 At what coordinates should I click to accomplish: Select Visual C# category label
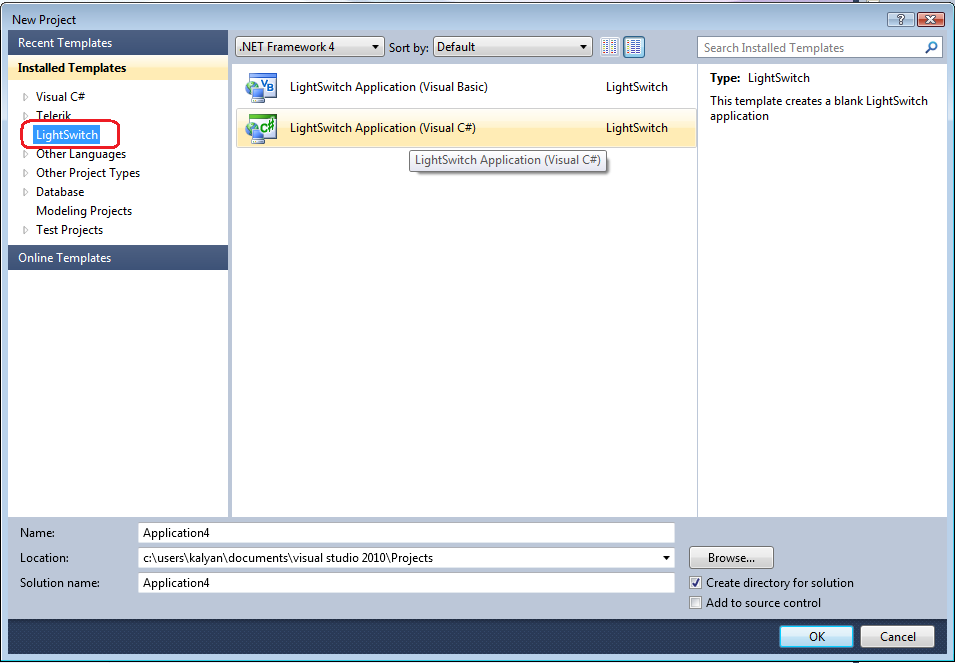(60, 97)
